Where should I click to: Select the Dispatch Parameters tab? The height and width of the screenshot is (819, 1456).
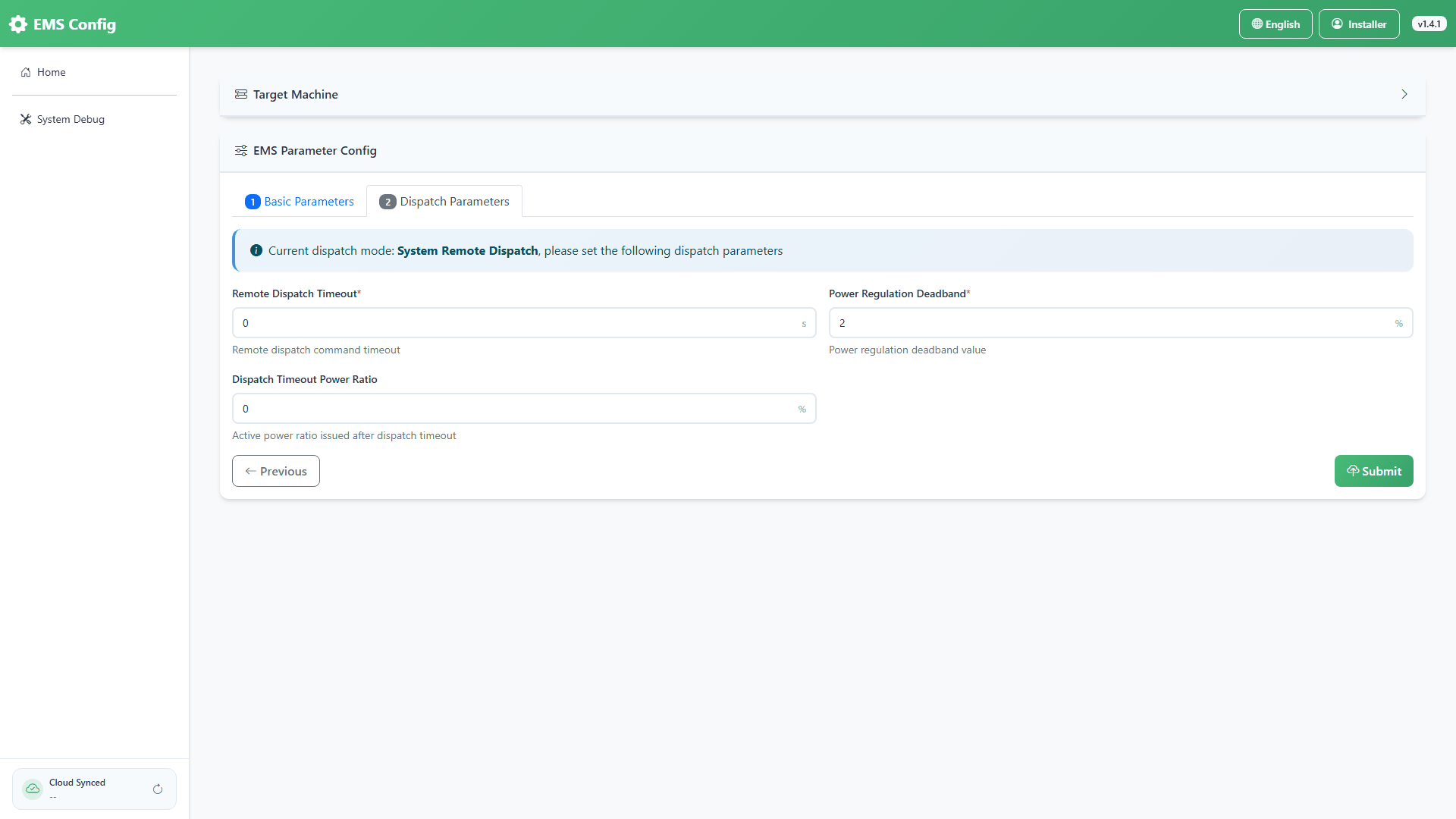444,201
